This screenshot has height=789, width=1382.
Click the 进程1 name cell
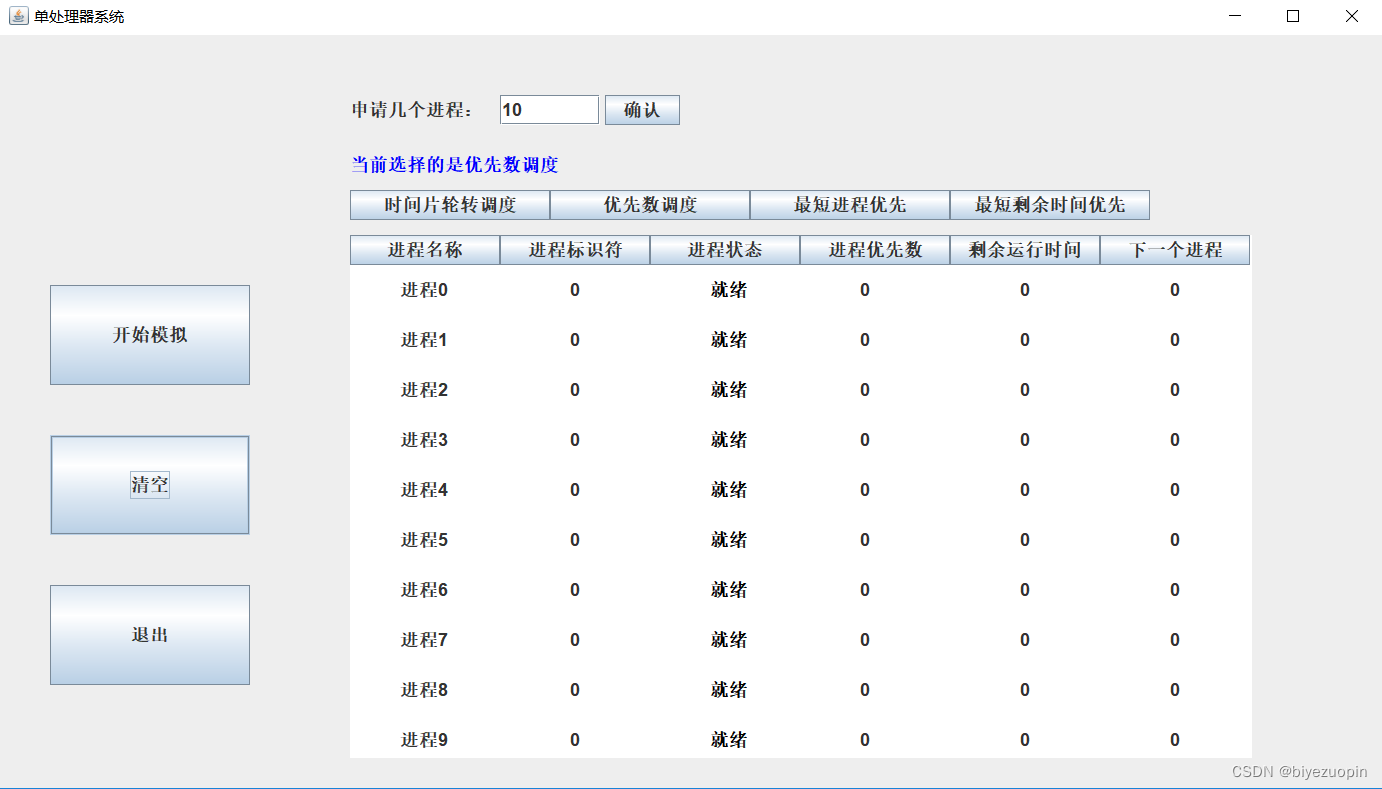click(424, 340)
